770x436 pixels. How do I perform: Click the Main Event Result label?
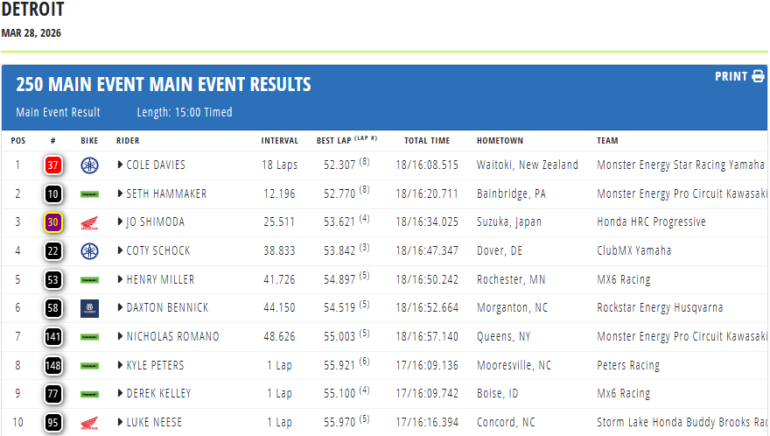coord(58,112)
